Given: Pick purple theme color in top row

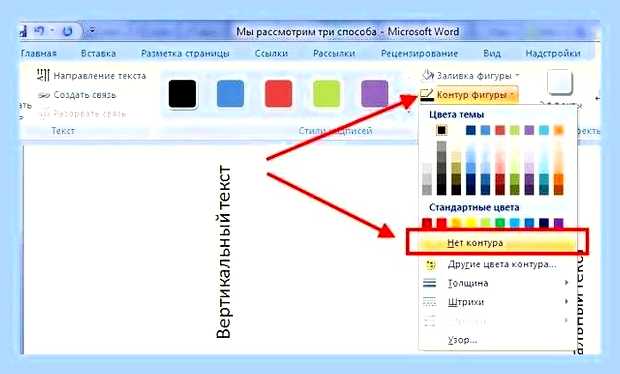Looking at the screenshot, I should pos(529,130).
